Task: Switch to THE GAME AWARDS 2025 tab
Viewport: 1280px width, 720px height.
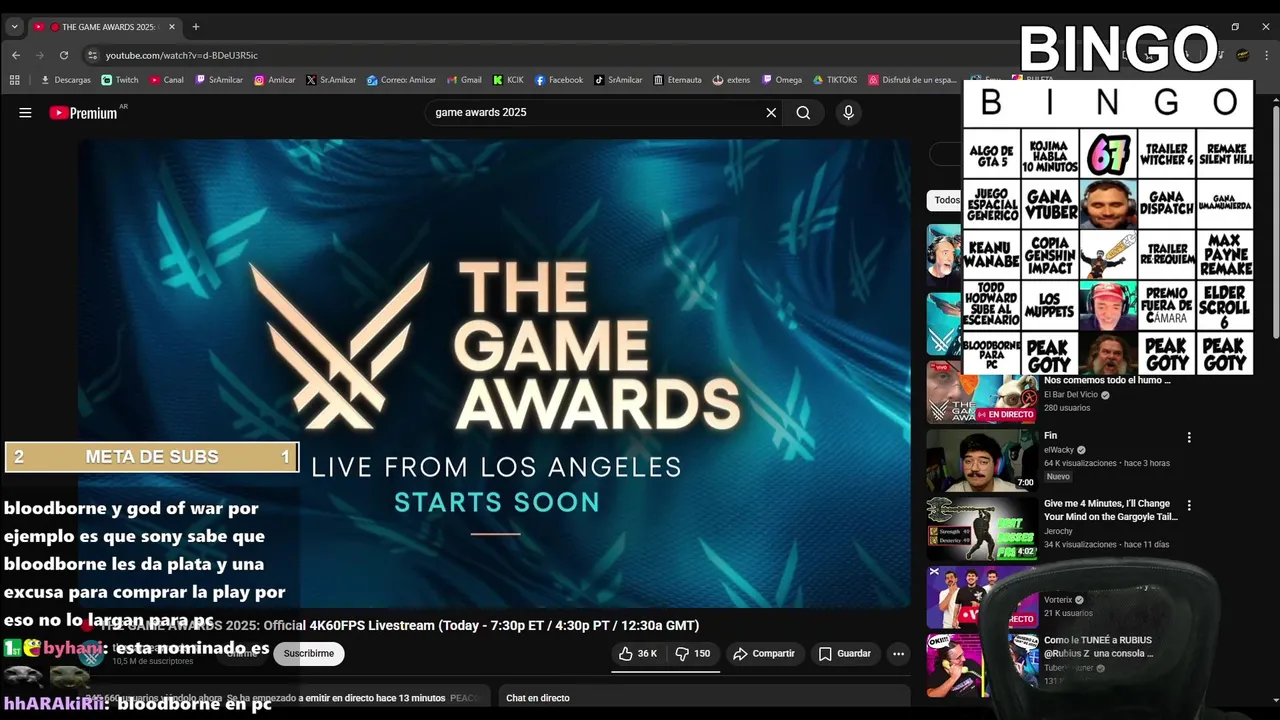Action: [103, 27]
